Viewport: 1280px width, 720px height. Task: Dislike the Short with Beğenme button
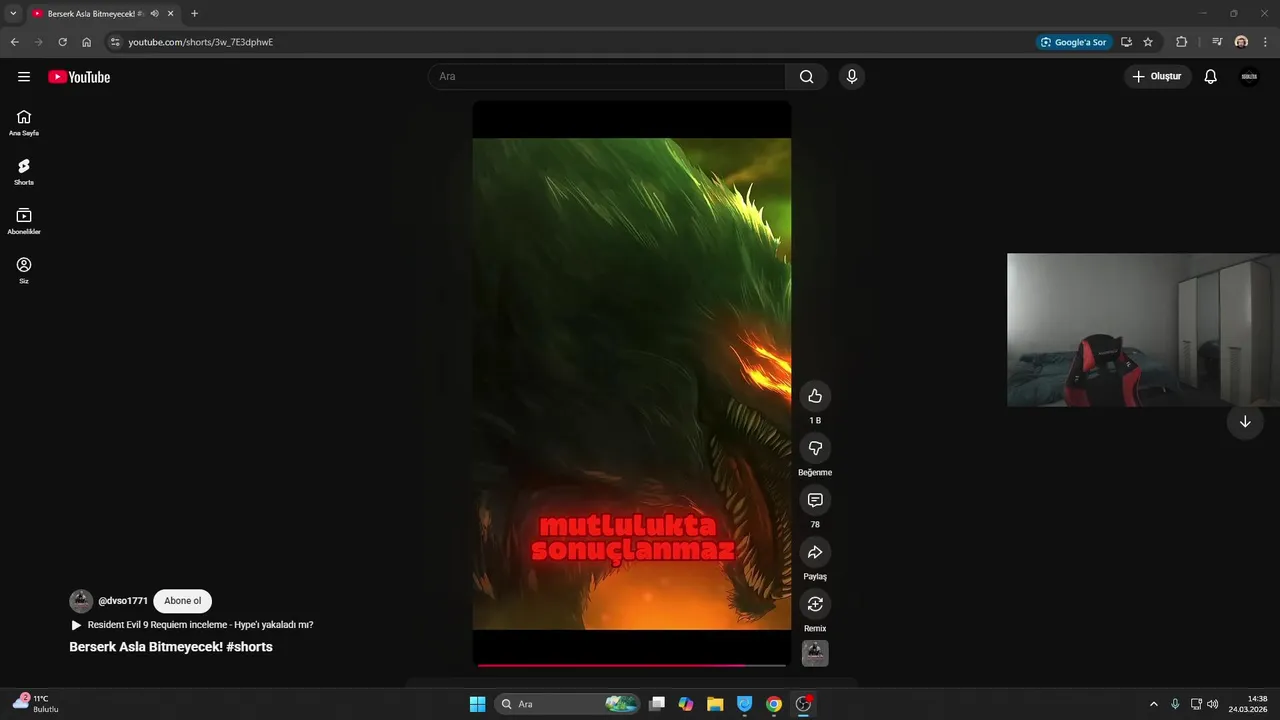point(815,448)
